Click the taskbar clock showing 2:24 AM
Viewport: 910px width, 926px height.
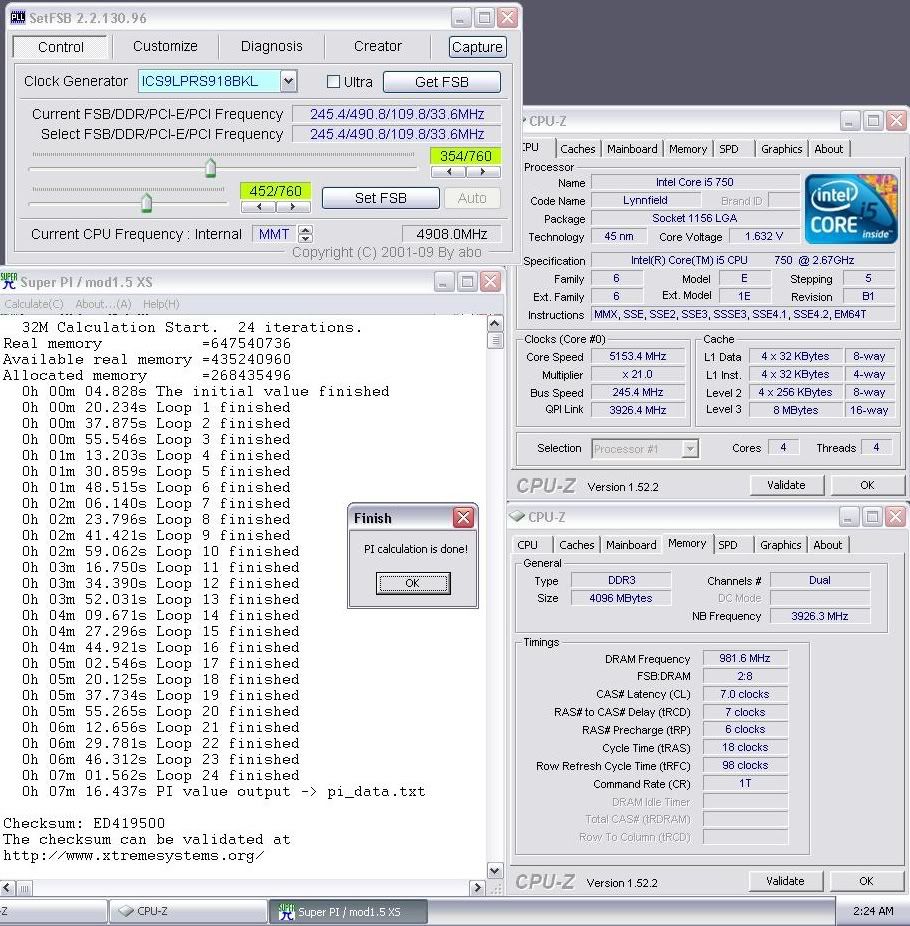[873, 911]
